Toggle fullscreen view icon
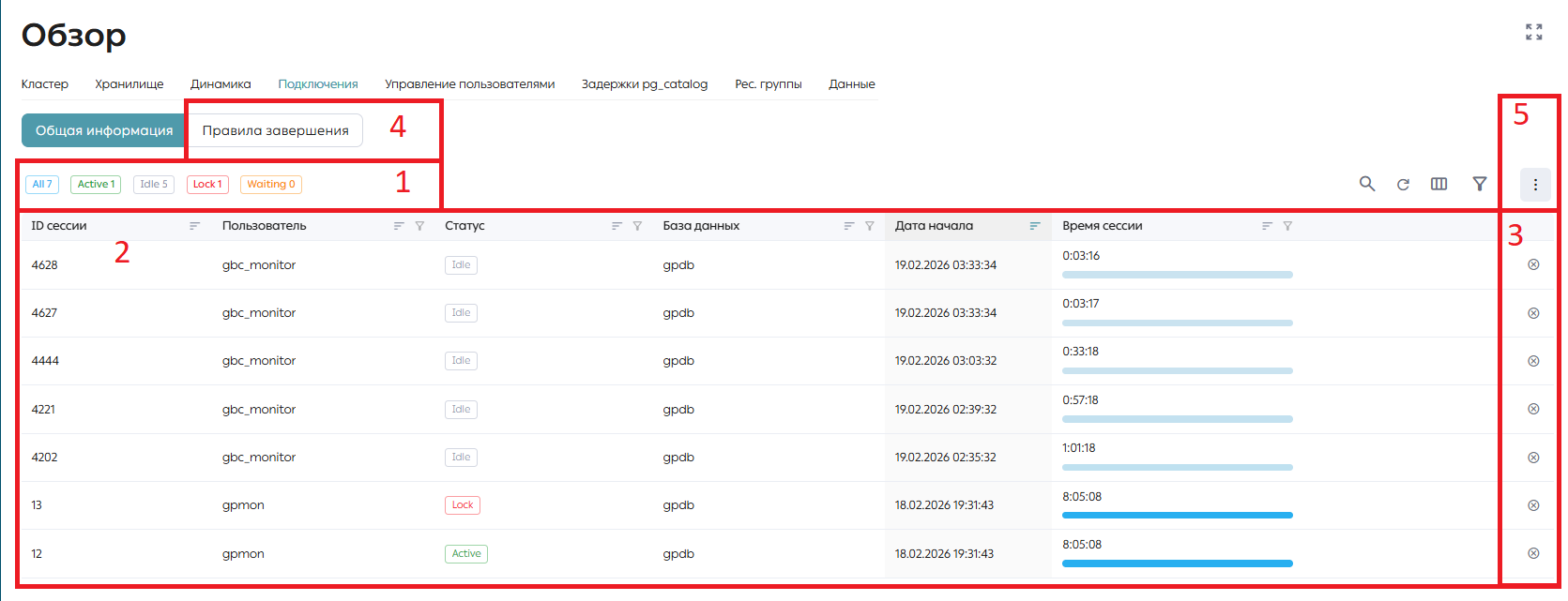 click(x=1534, y=32)
